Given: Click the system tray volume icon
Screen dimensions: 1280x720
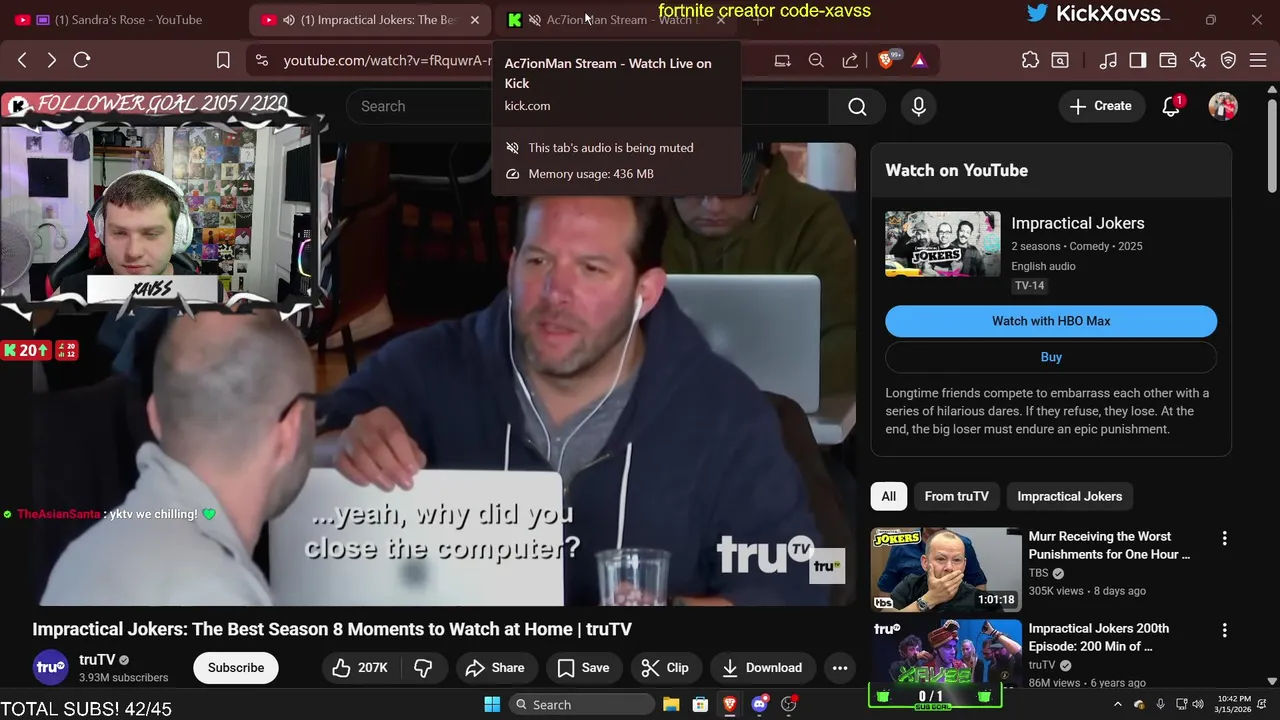Looking at the screenshot, I should click(x=1197, y=705).
